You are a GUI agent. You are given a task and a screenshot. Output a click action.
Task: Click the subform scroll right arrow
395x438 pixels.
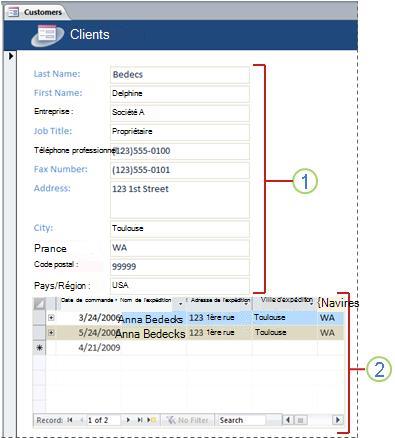(x=338, y=420)
